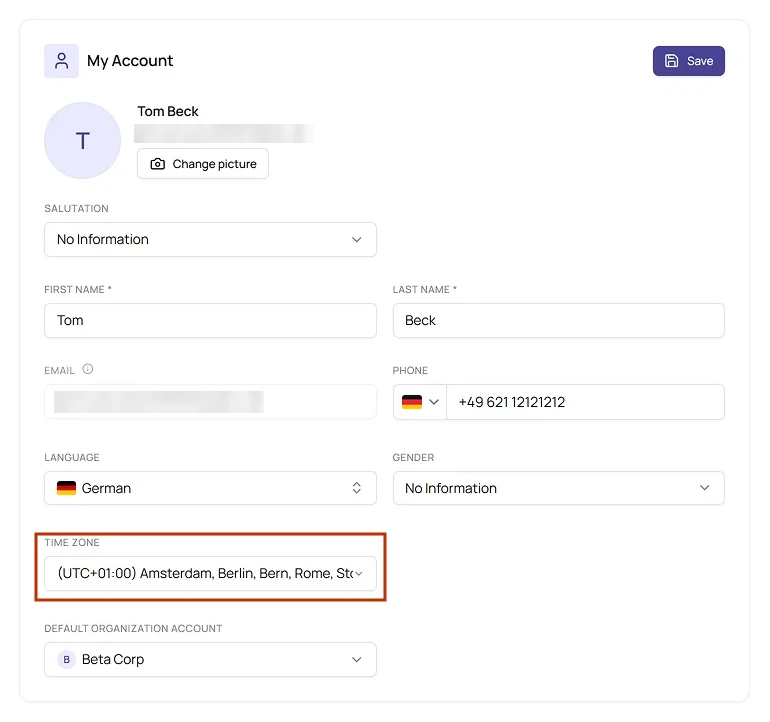Click the chevron arrow in Salutation field
This screenshot has width=770, height=722.
tap(357, 240)
